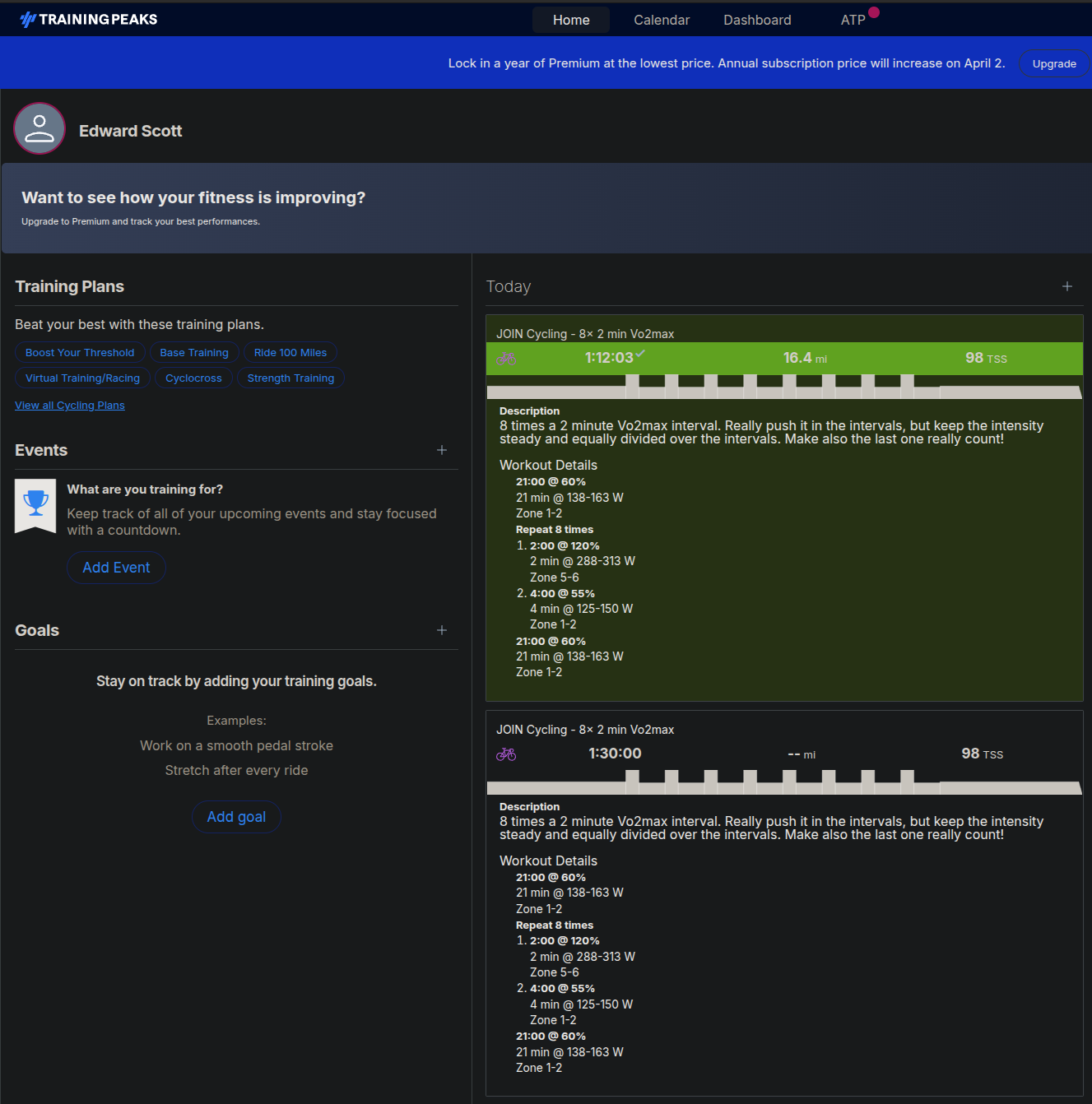Open Edward Scott's profile avatar
The image size is (1092, 1104).
click(39, 128)
